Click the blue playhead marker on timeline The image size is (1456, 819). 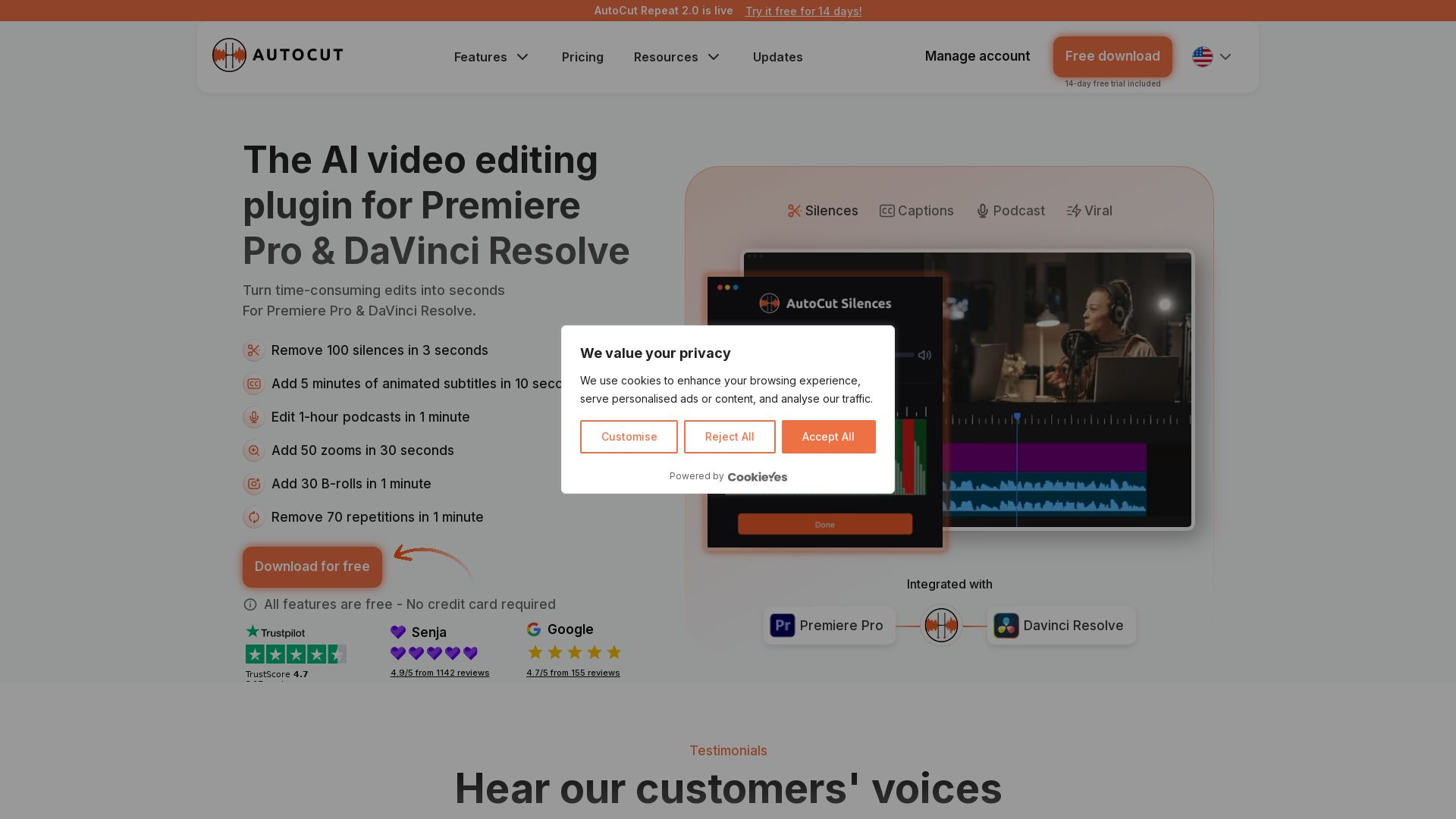pos(1017,416)
